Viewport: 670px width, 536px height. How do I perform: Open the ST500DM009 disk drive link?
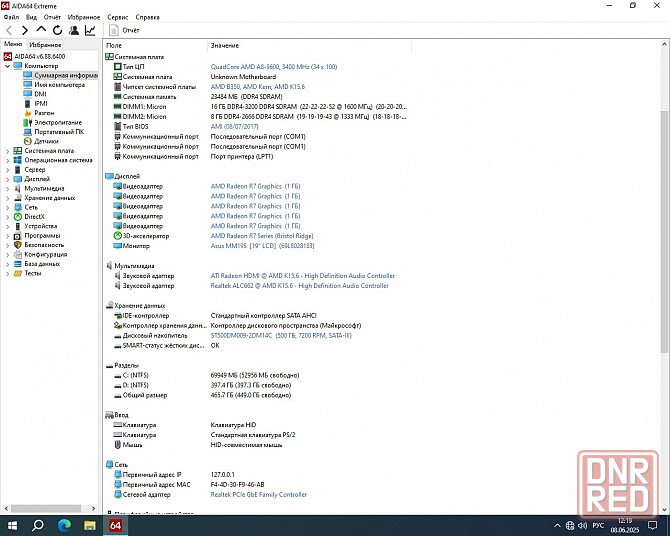point(281,336)
